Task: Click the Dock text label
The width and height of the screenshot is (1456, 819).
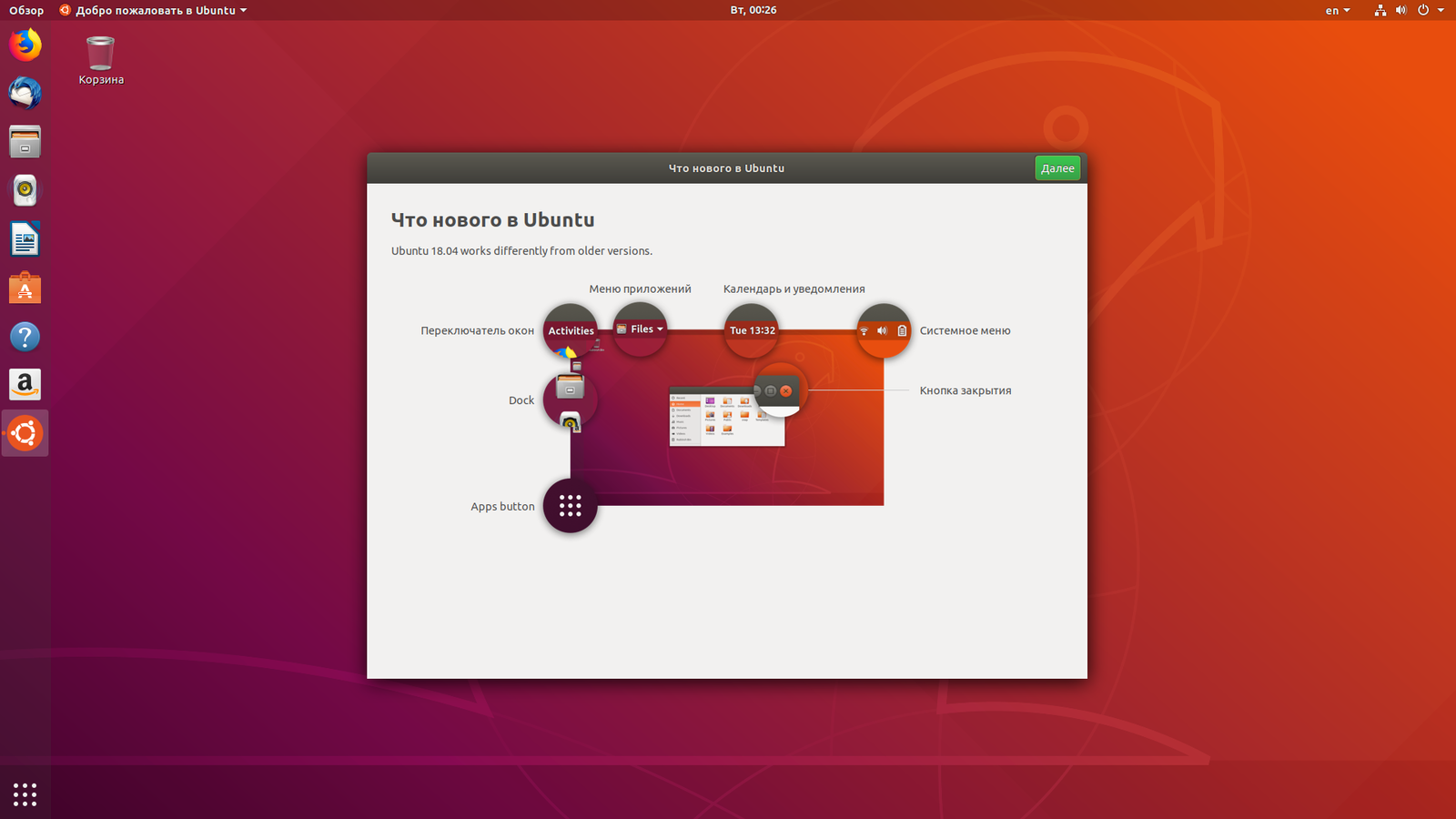Action: [x=521, y=400]
